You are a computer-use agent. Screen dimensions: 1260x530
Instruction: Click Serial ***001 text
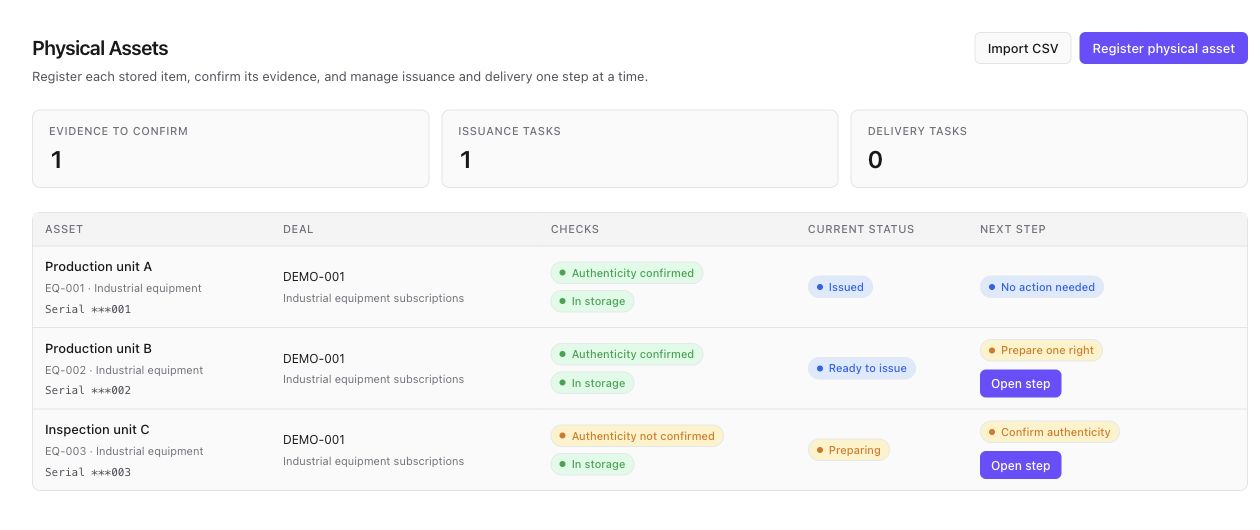(x=88, y=310)
